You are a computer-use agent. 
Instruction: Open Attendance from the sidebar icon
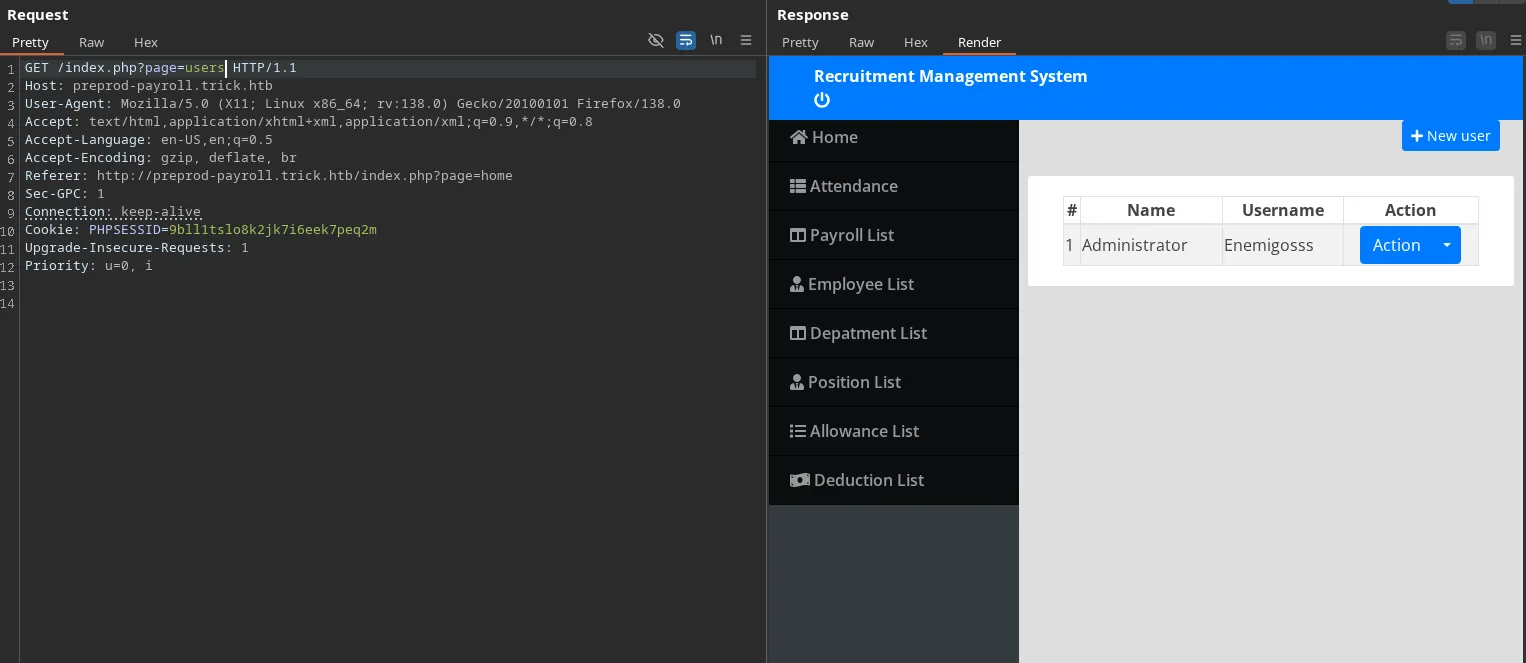[x=798, y=186]
